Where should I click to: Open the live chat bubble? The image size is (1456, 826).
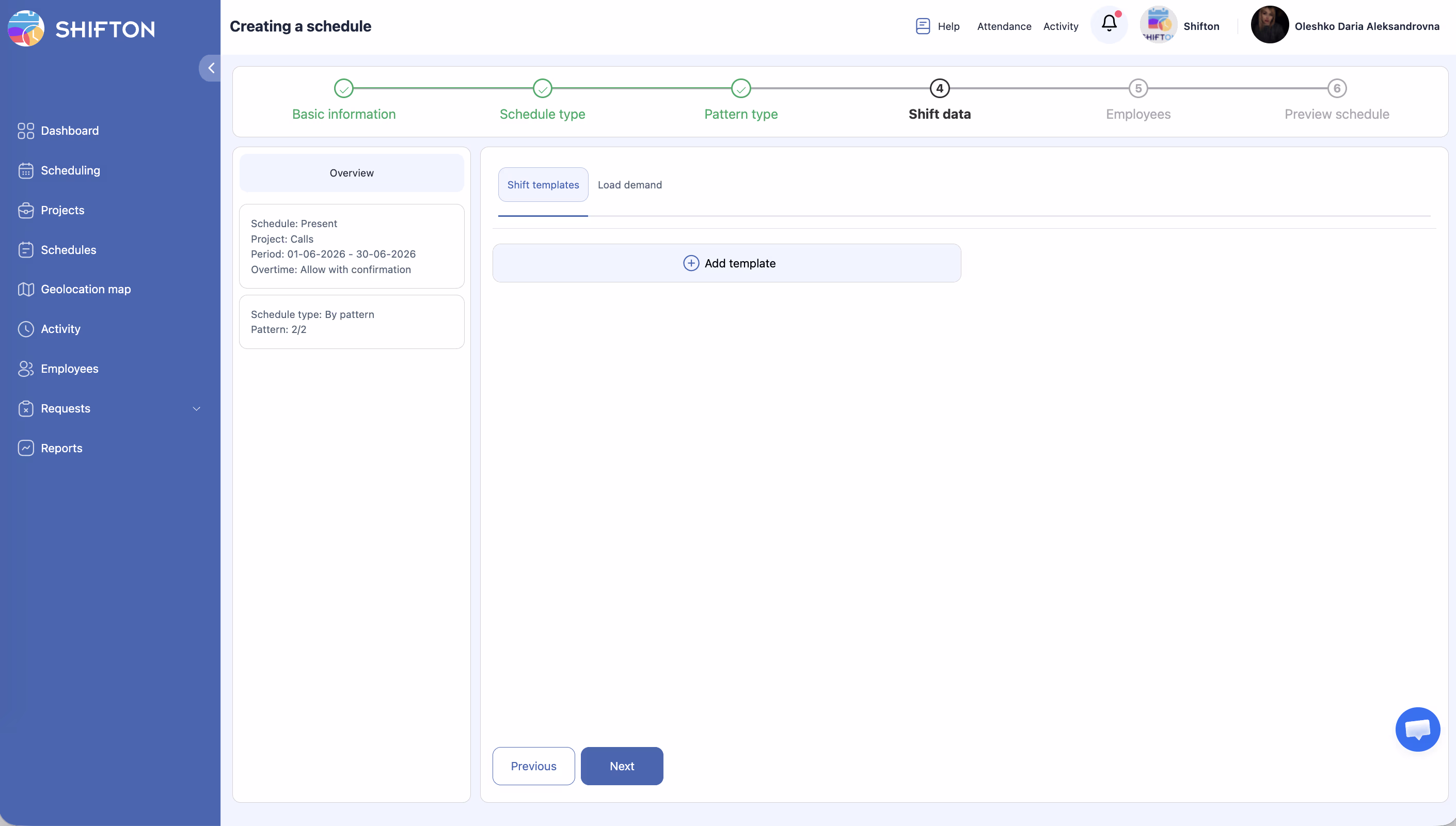1417,729
